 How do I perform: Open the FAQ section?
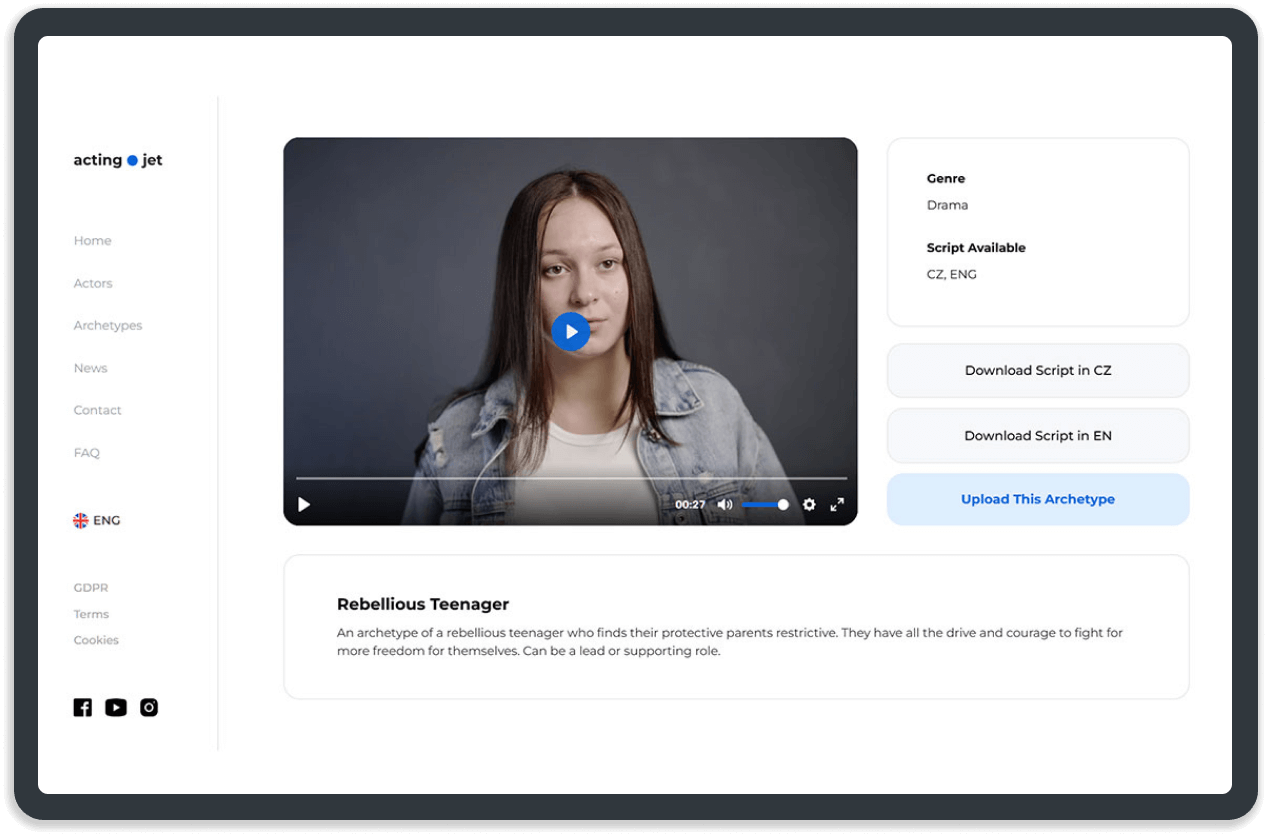coord(86,452)
